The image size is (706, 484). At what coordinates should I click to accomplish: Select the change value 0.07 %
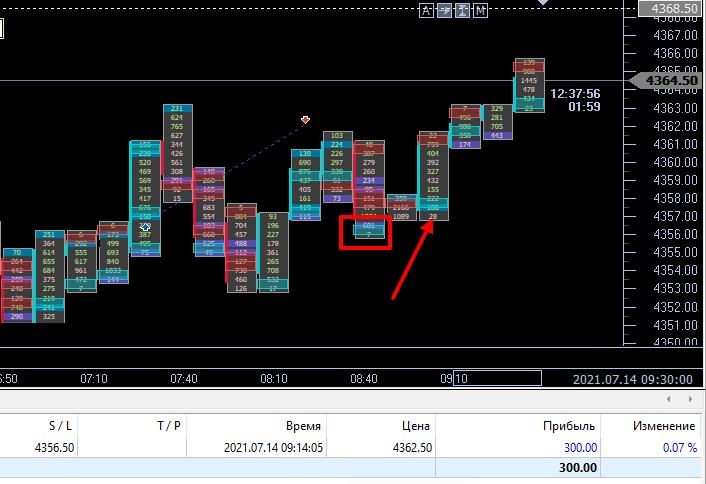click(x=680, y=448)
